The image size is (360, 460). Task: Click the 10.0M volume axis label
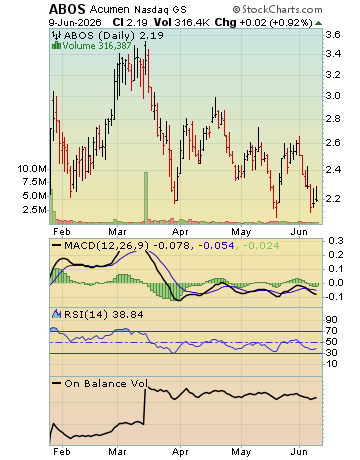[x=32, y=169]
